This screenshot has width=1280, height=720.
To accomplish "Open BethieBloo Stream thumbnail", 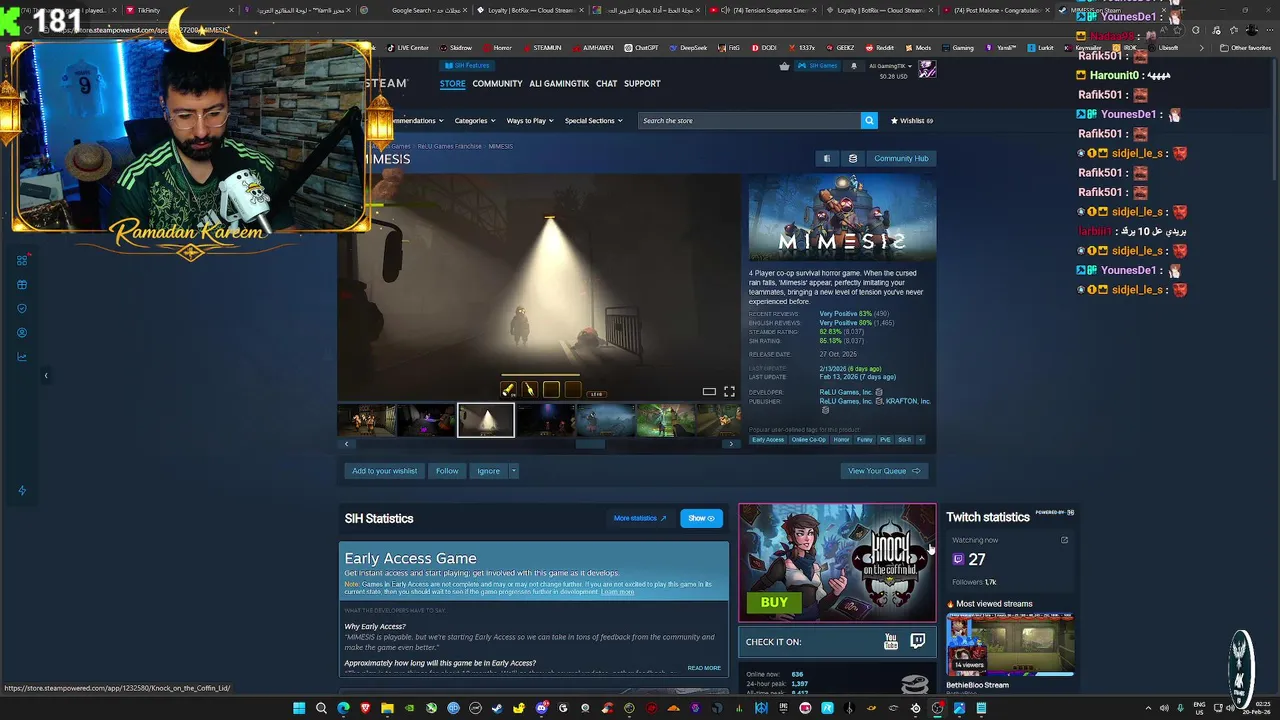I will [1010, 647].
